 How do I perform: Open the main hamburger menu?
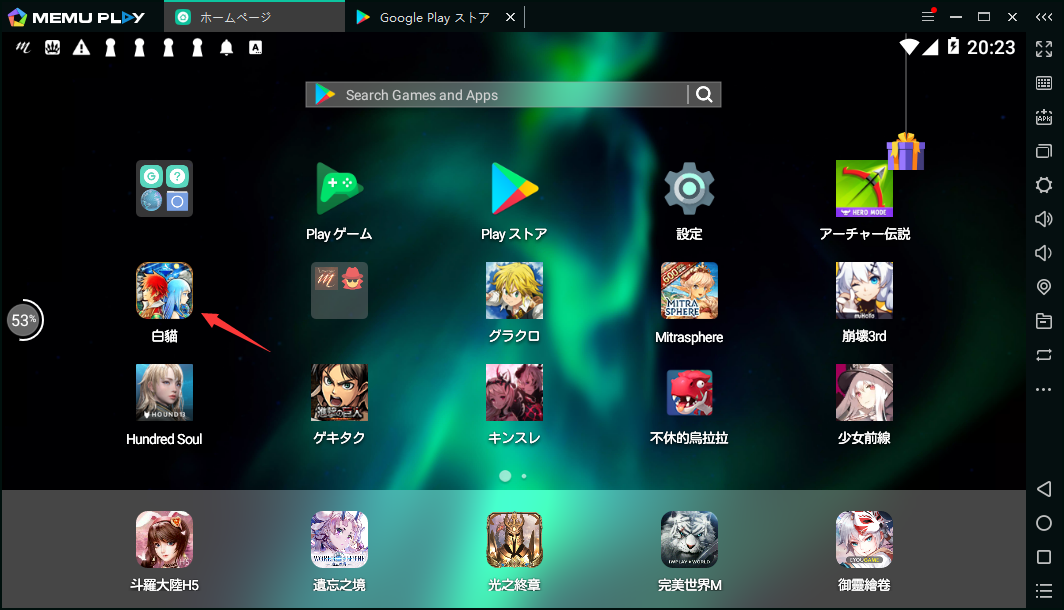click(x=928, y=17)
